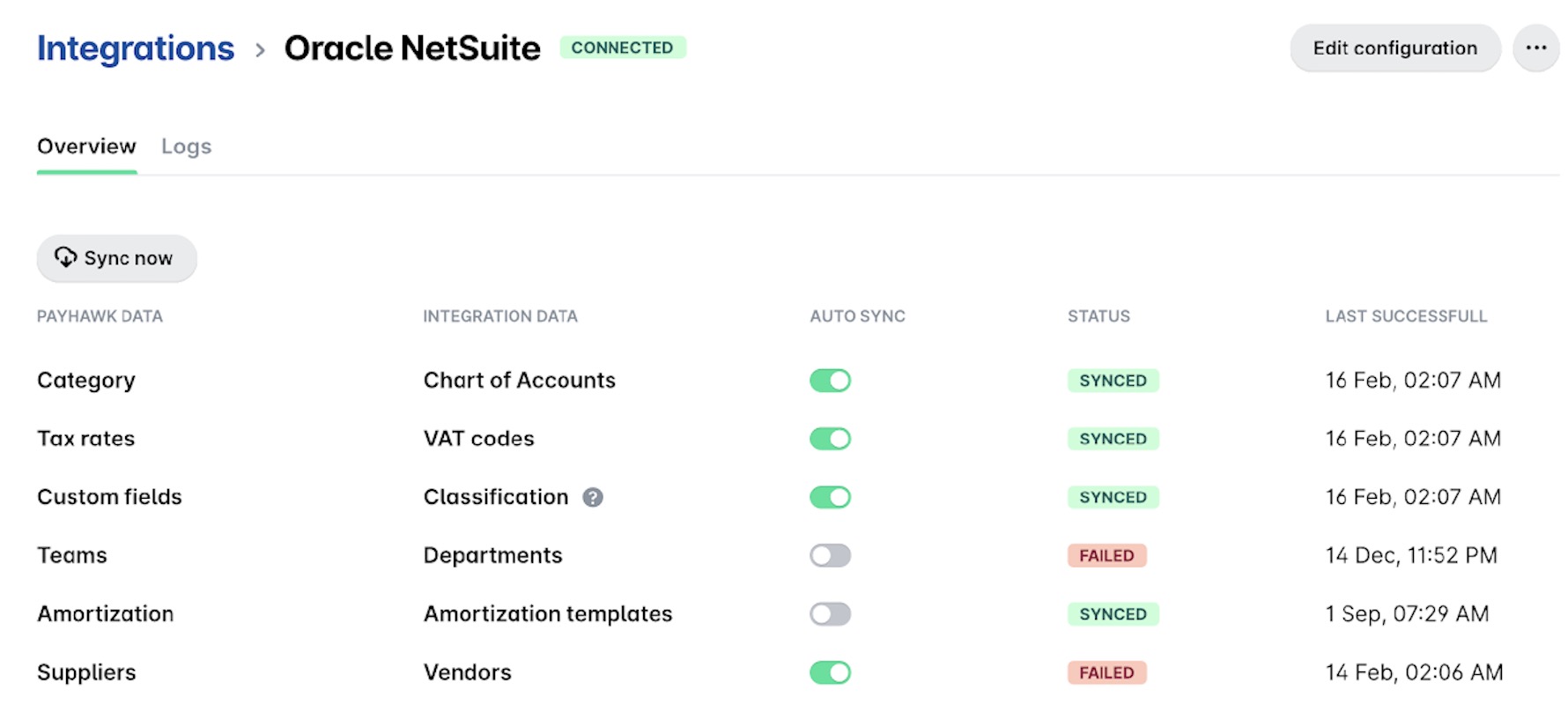Toggle auto sync for Suppliers row
The width and height of the screenshot is (1568, 712).
(x=830, y=672)
